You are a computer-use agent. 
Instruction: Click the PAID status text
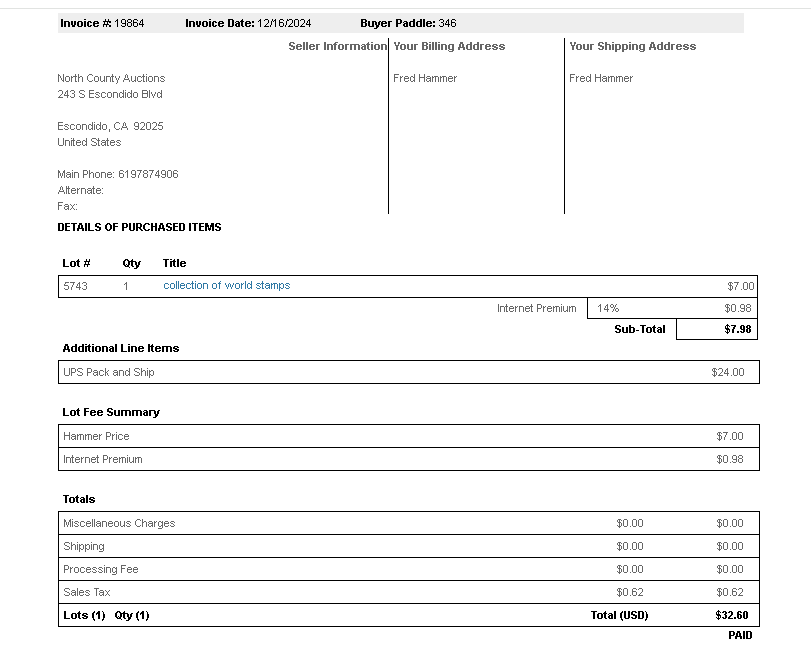(x=739, y=635)
